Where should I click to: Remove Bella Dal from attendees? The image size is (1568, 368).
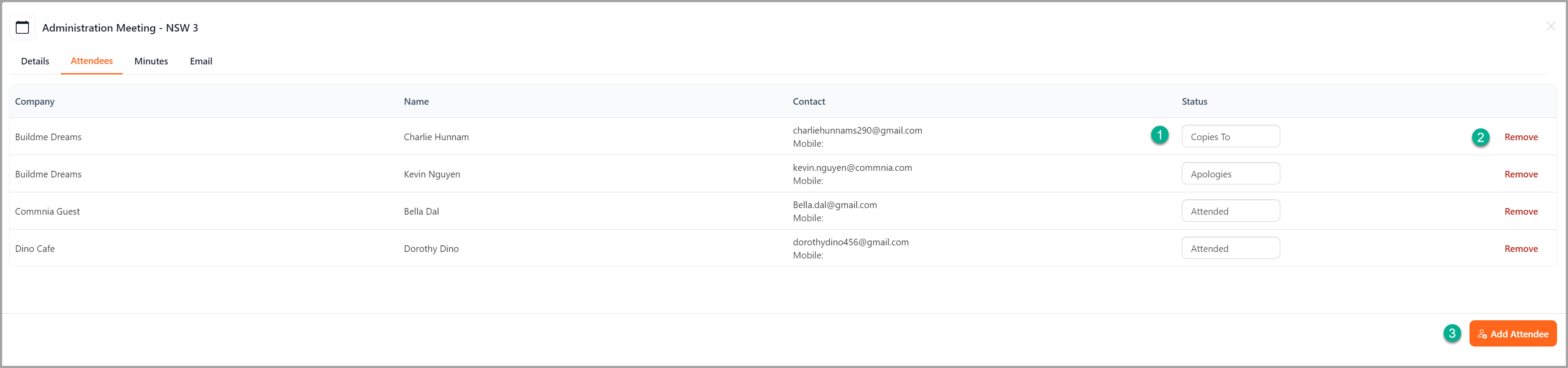[1521, 212]
